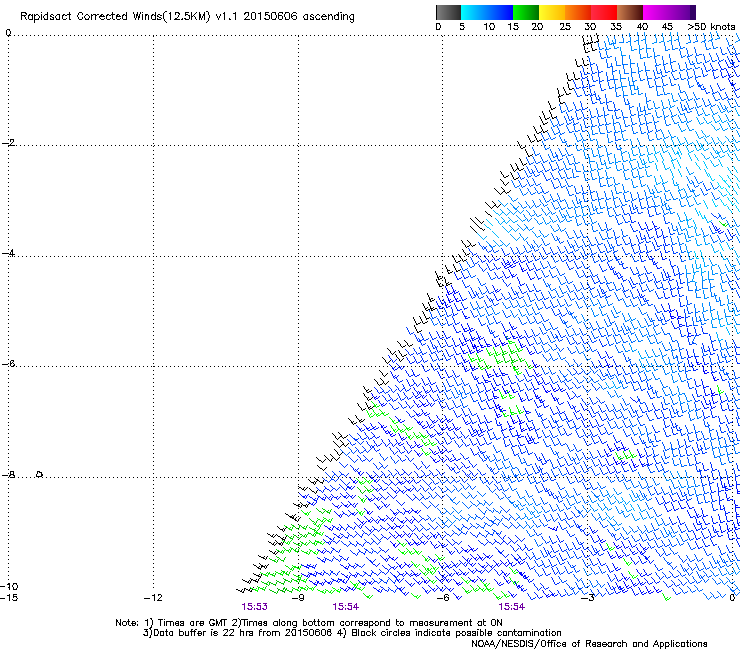
Task: Click the '15:54' timestamp between '-6' and '-3' labels
Action: (x=512, y=607)
